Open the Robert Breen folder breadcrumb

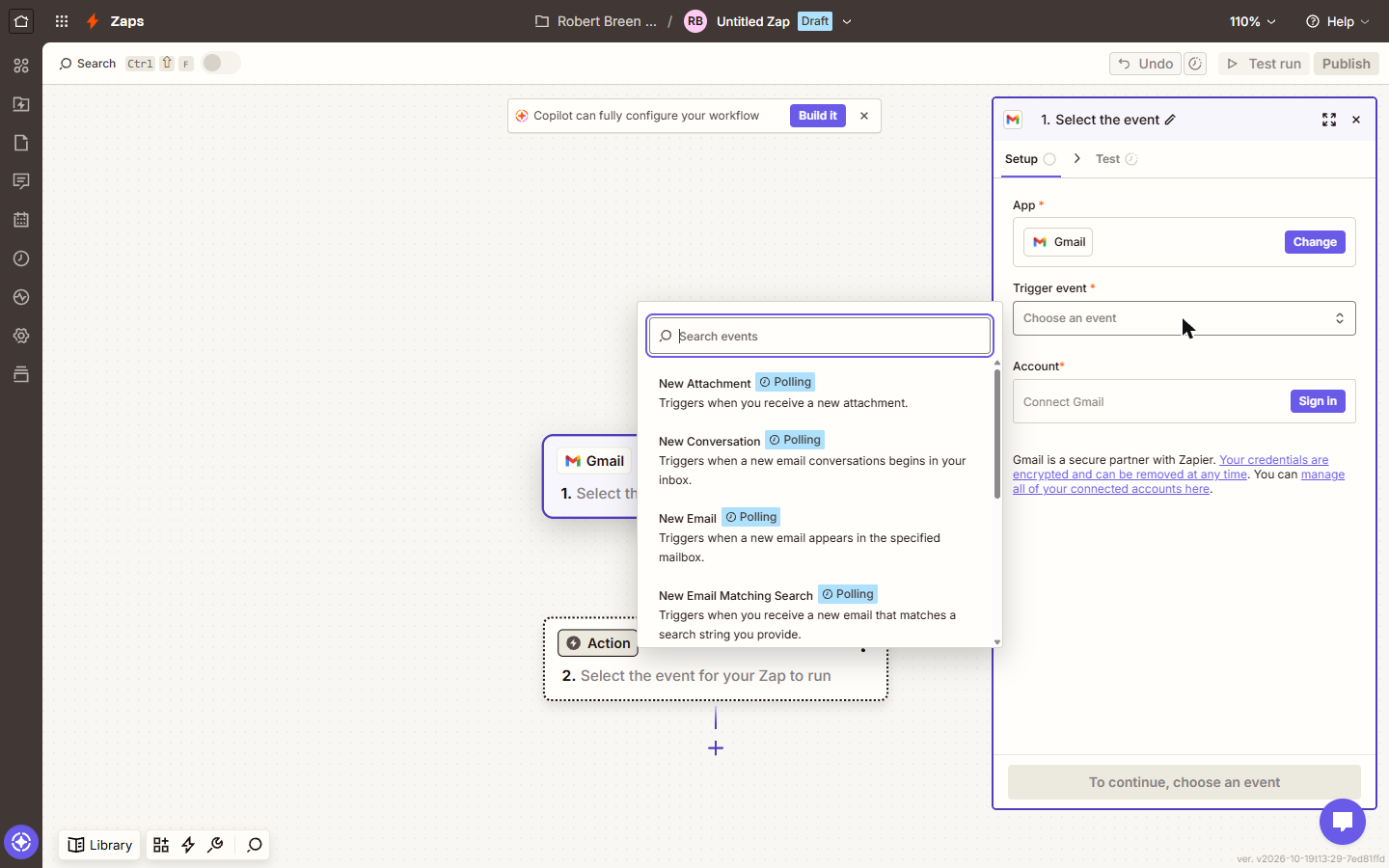click(x=596, y=21)
